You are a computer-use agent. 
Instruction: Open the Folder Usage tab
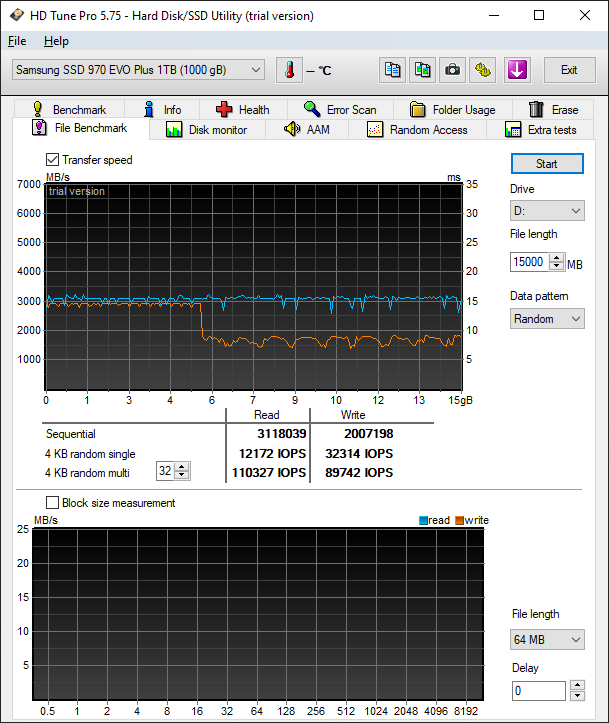click(x=453, y=109)
